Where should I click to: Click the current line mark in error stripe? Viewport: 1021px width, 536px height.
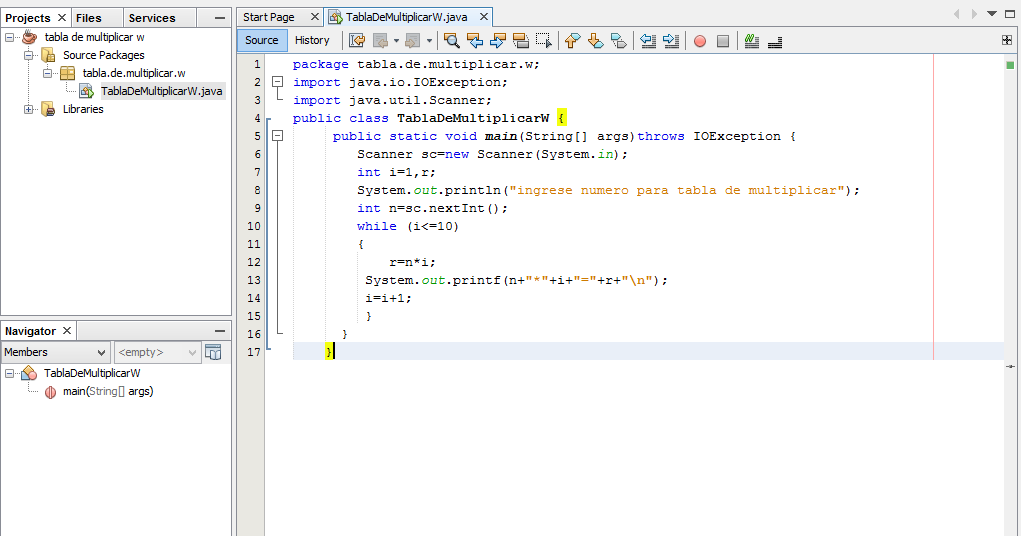[x=1010, y=367]
